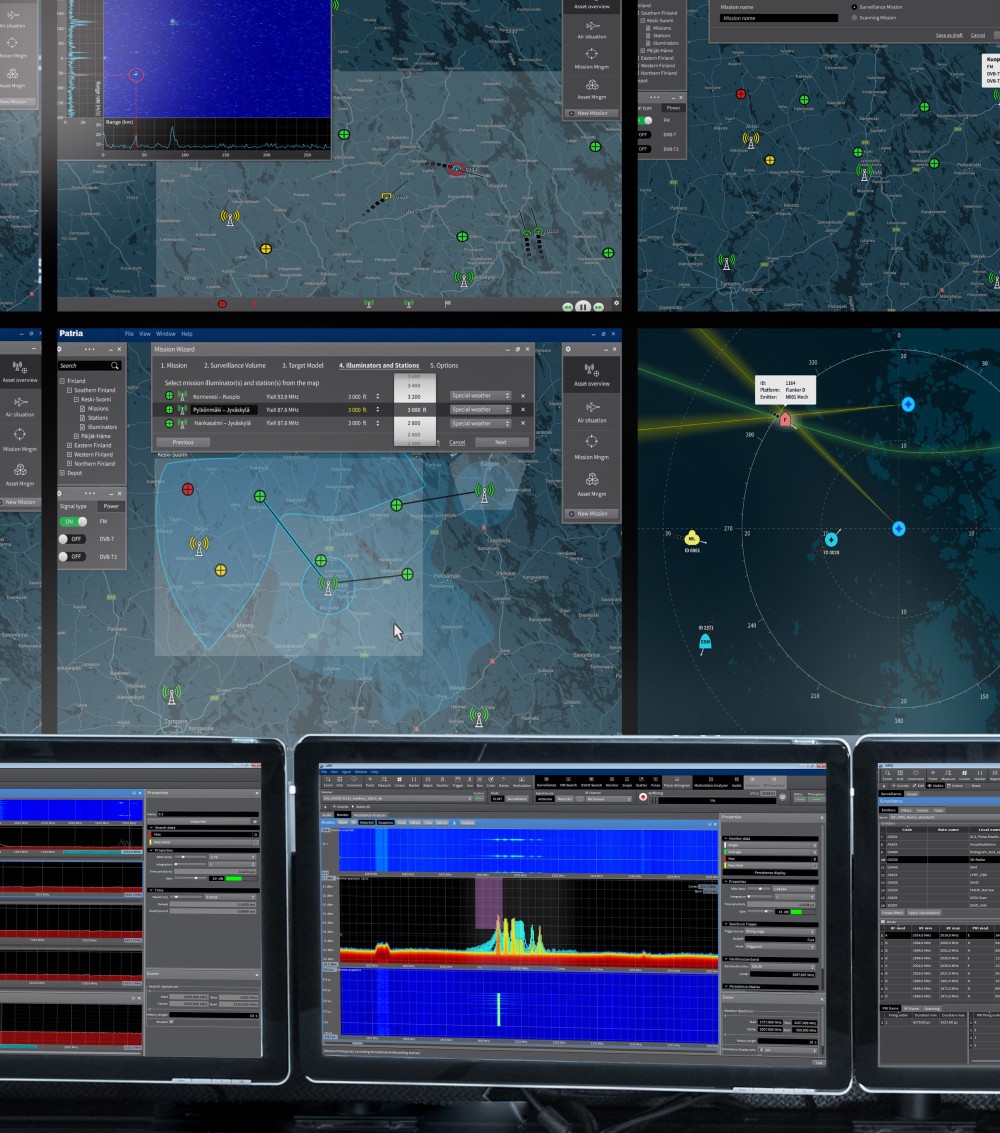
Task: Select the Grid tool in the spectrum analyzer toolbar
Action: point(340,781)
